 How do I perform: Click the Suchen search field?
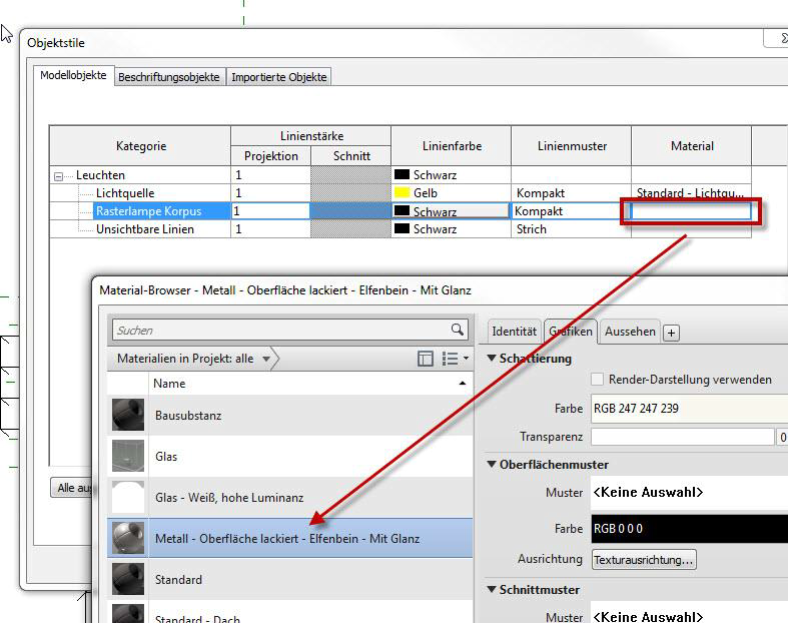tap(280, 330)
